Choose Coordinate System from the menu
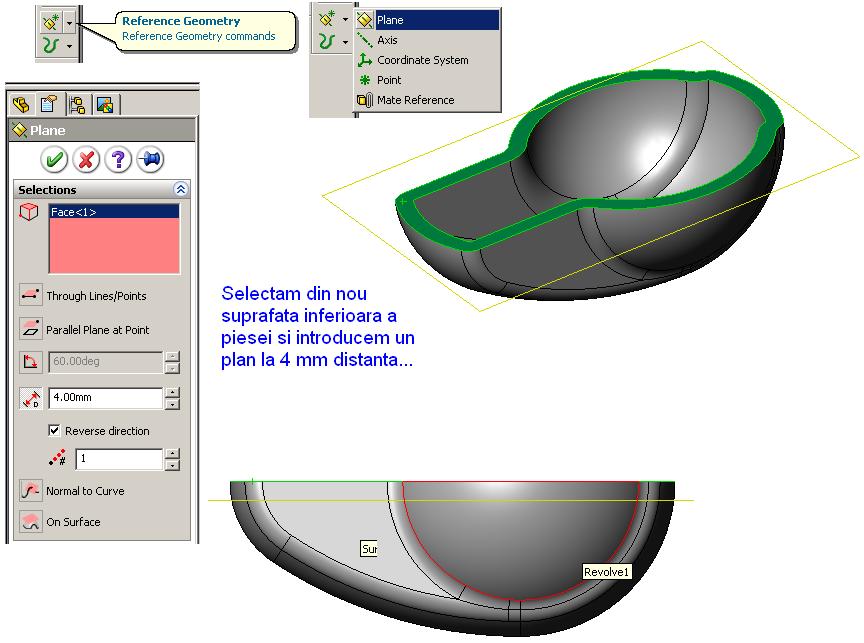 [428, 60]
